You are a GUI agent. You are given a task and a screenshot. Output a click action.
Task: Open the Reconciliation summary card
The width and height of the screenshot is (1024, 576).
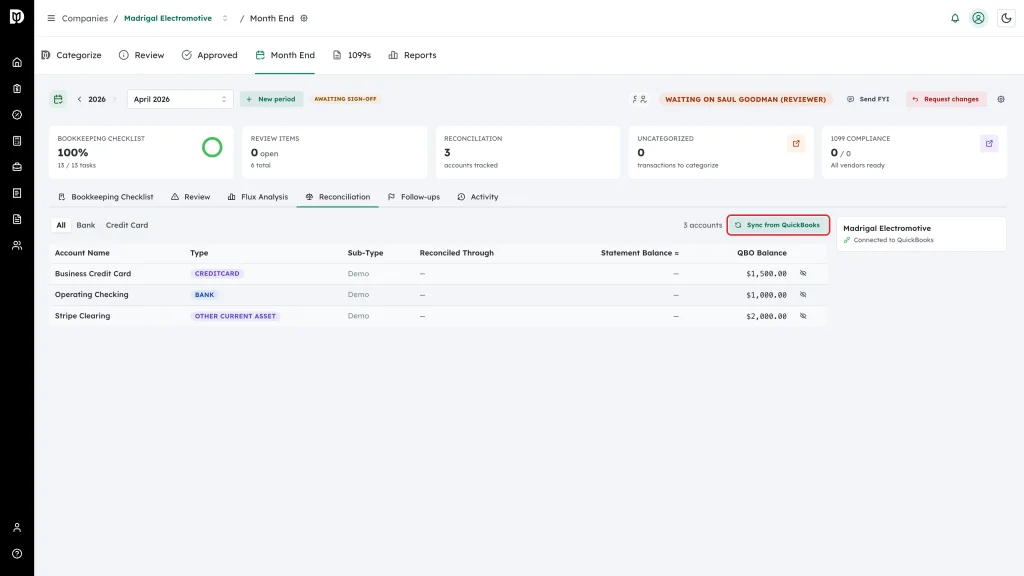(528, 152)
